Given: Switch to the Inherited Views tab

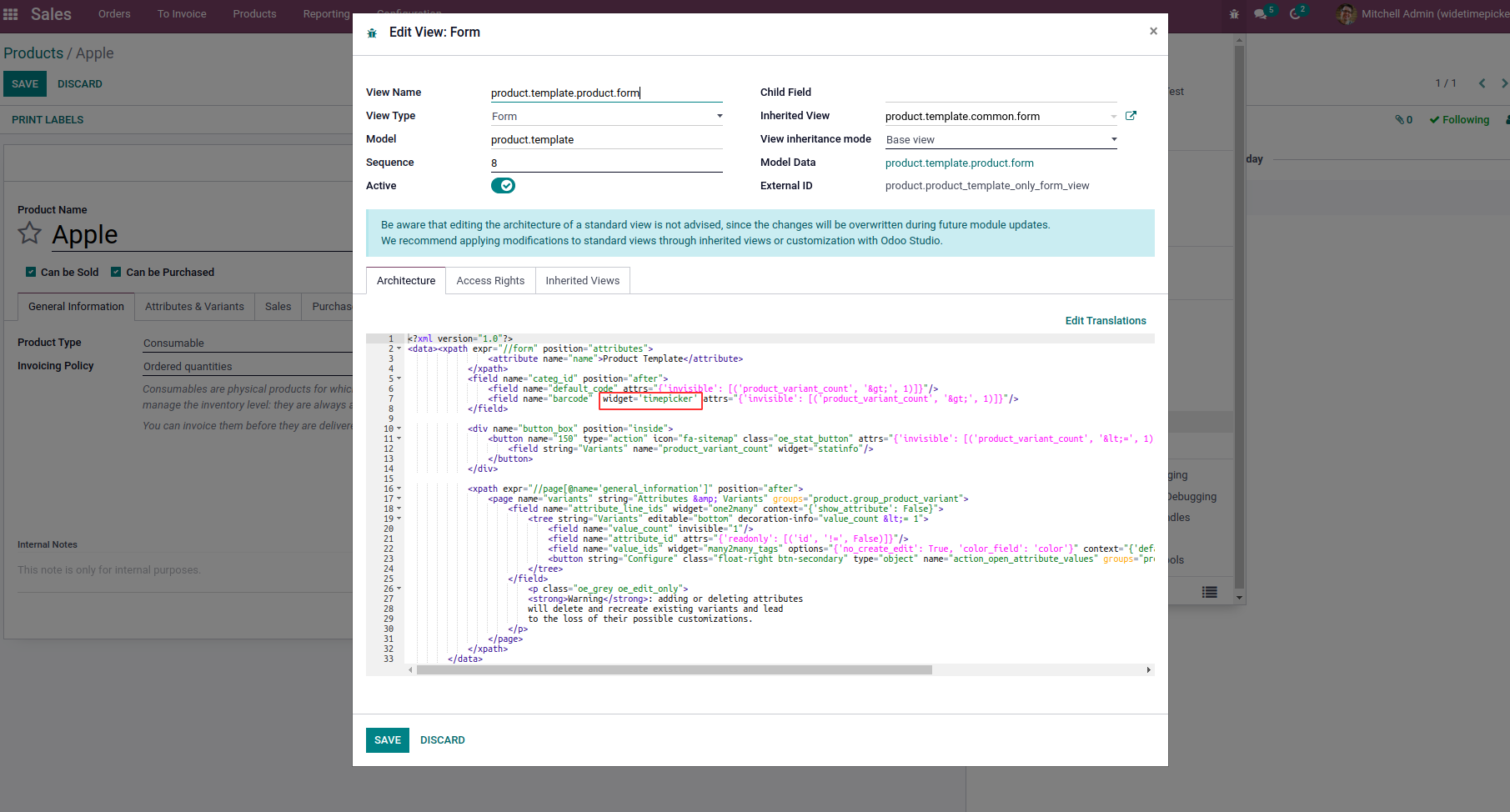Looking at the screenshot, I should click(x=583, y=281).
